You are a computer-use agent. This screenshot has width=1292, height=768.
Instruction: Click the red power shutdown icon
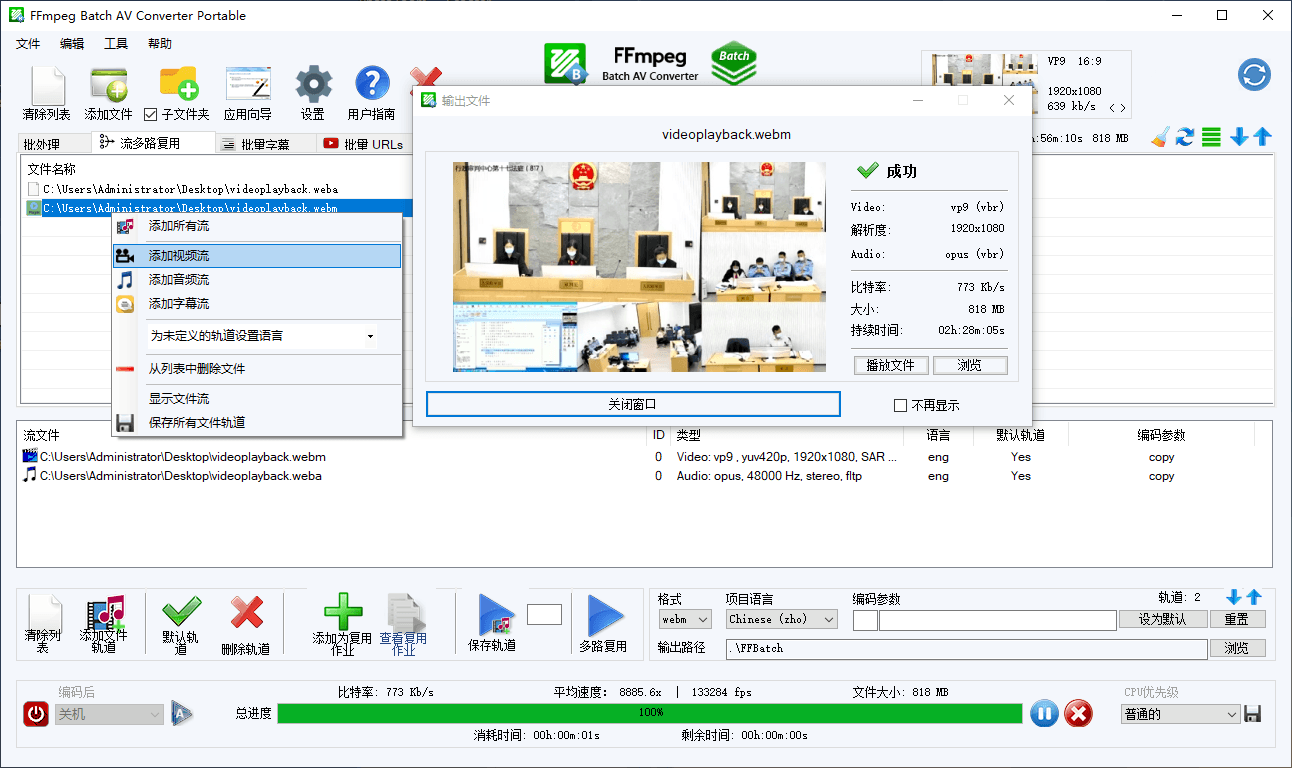[36, 714]
